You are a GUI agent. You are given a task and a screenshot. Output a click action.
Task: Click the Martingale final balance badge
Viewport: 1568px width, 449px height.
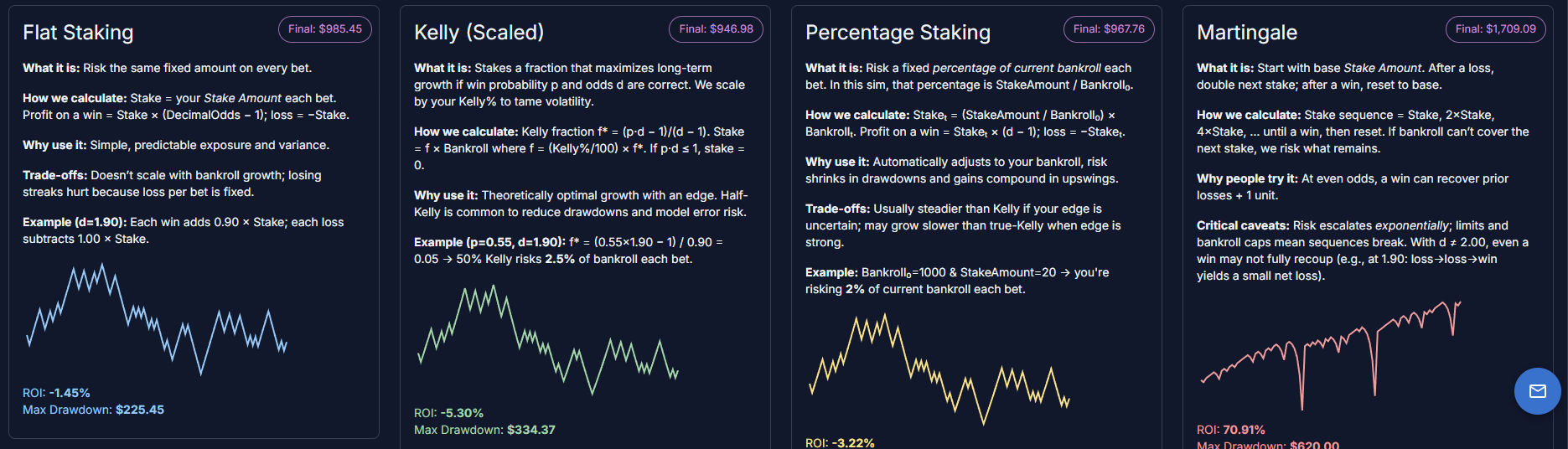(x=1495, y=29)
